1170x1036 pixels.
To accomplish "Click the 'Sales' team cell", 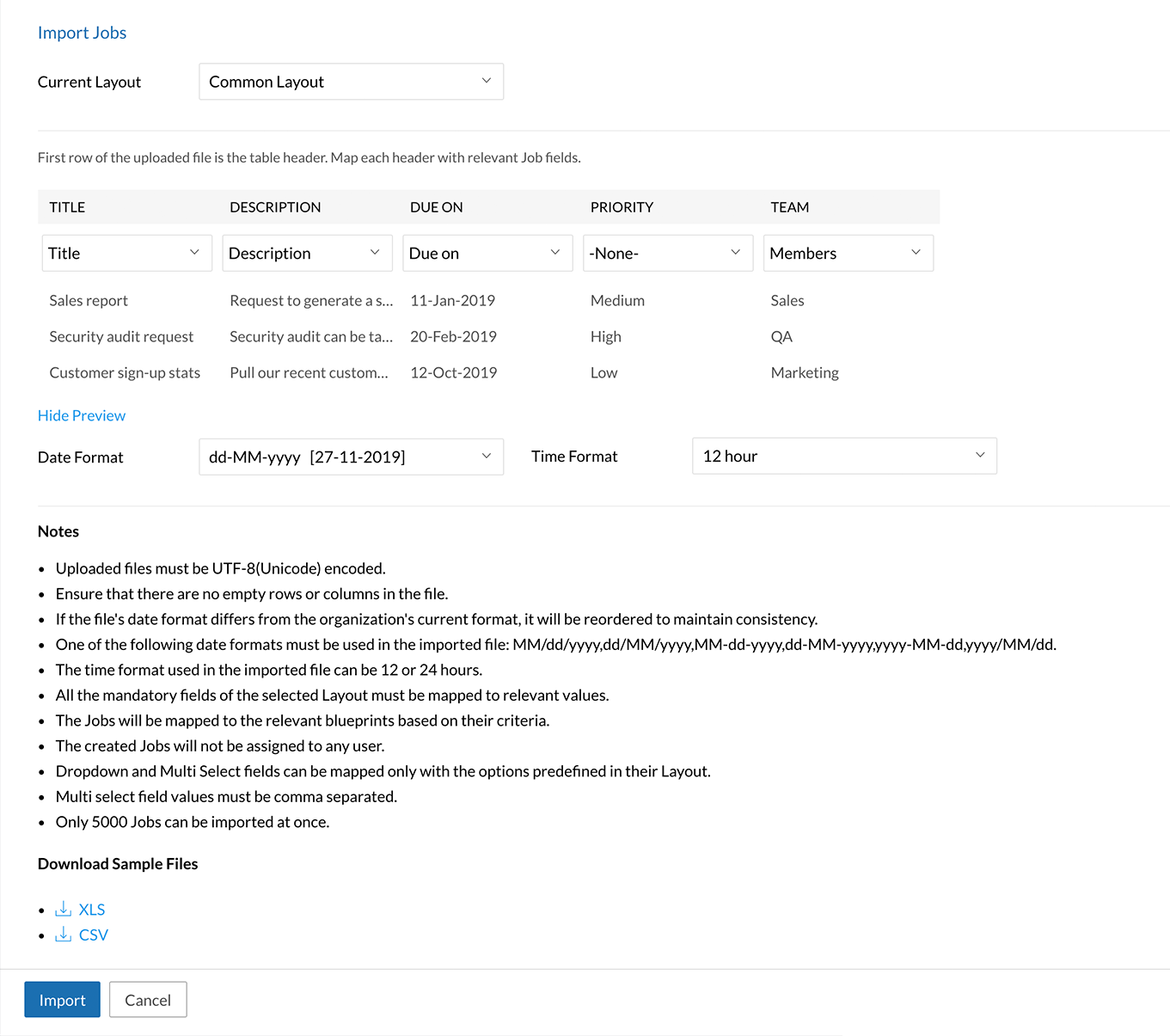I will click(x=787, y=300).
